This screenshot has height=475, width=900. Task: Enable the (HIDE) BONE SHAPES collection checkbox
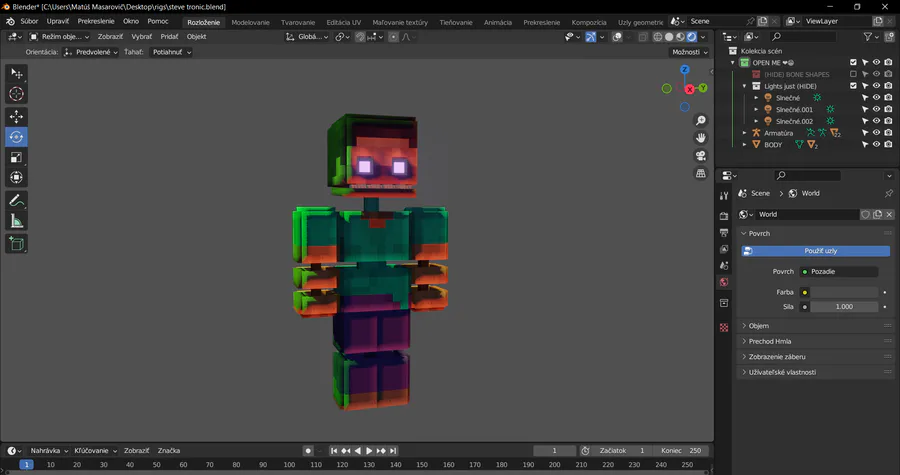pos(853,74)
